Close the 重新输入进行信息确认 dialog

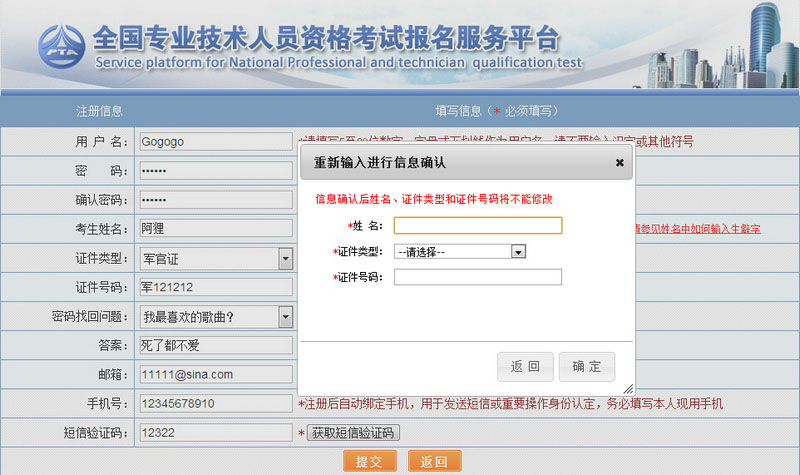[x=619, y=162]
